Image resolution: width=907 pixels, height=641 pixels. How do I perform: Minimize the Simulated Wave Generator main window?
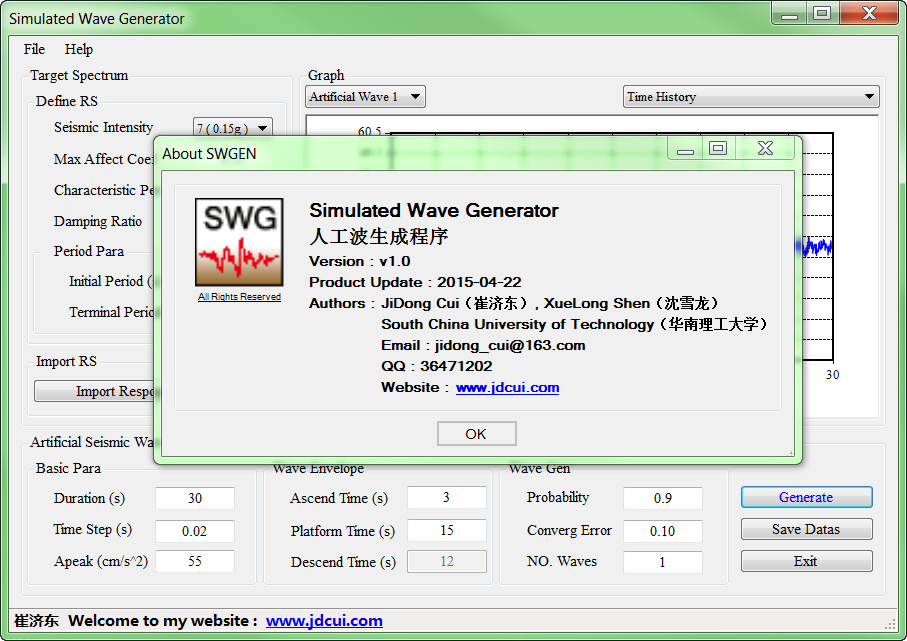click(789, 13)
